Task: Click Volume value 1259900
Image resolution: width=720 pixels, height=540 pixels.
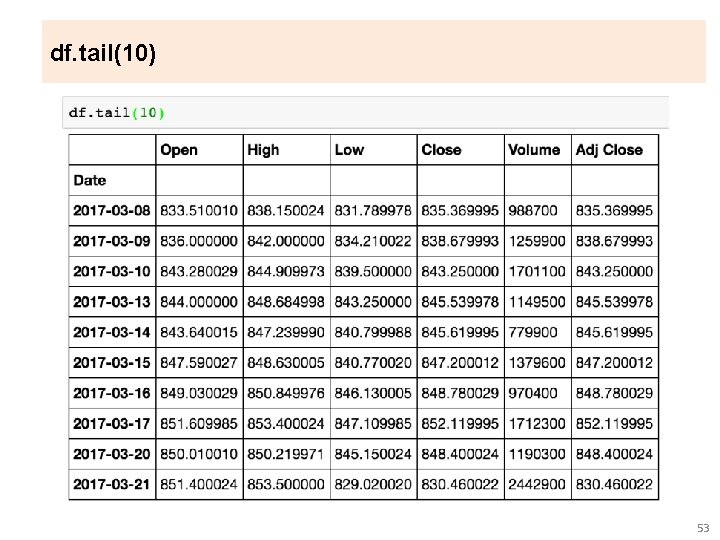Action: pos(537,241)
